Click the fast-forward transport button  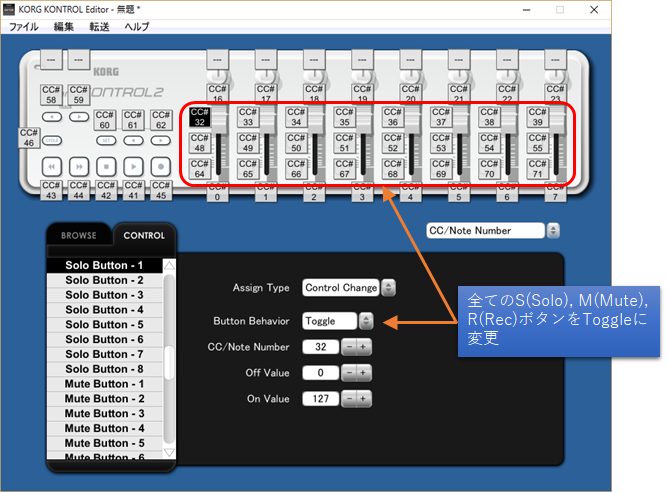coord(79,165)
